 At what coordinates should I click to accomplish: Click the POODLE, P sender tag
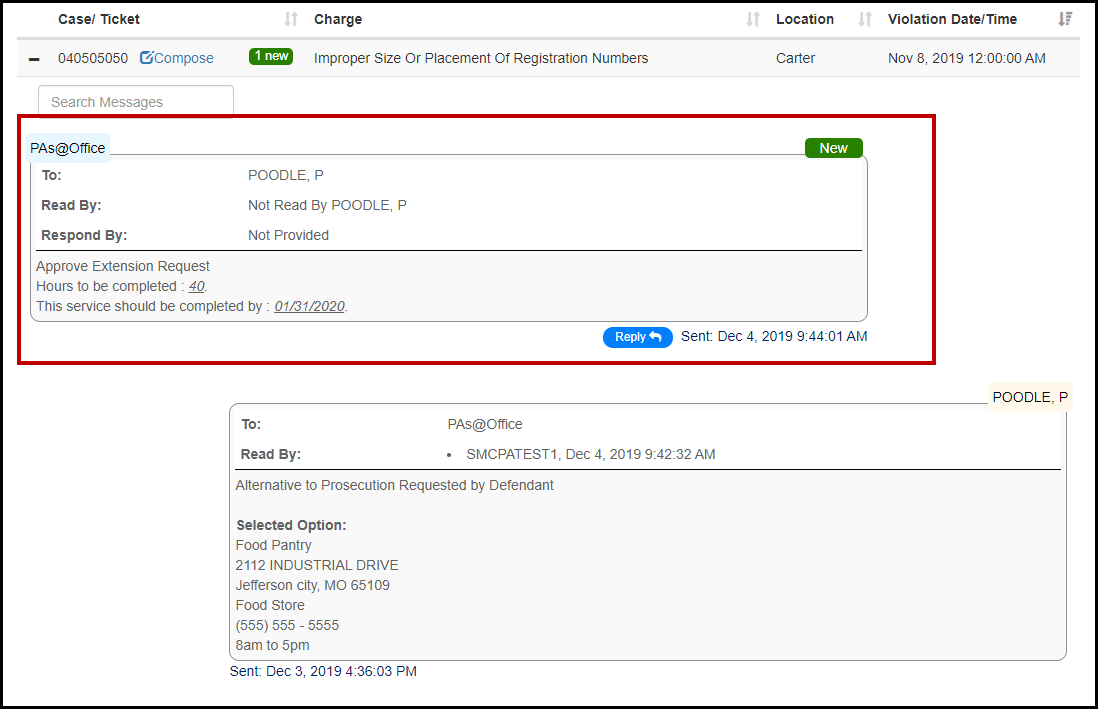[x=1030, y=397]
